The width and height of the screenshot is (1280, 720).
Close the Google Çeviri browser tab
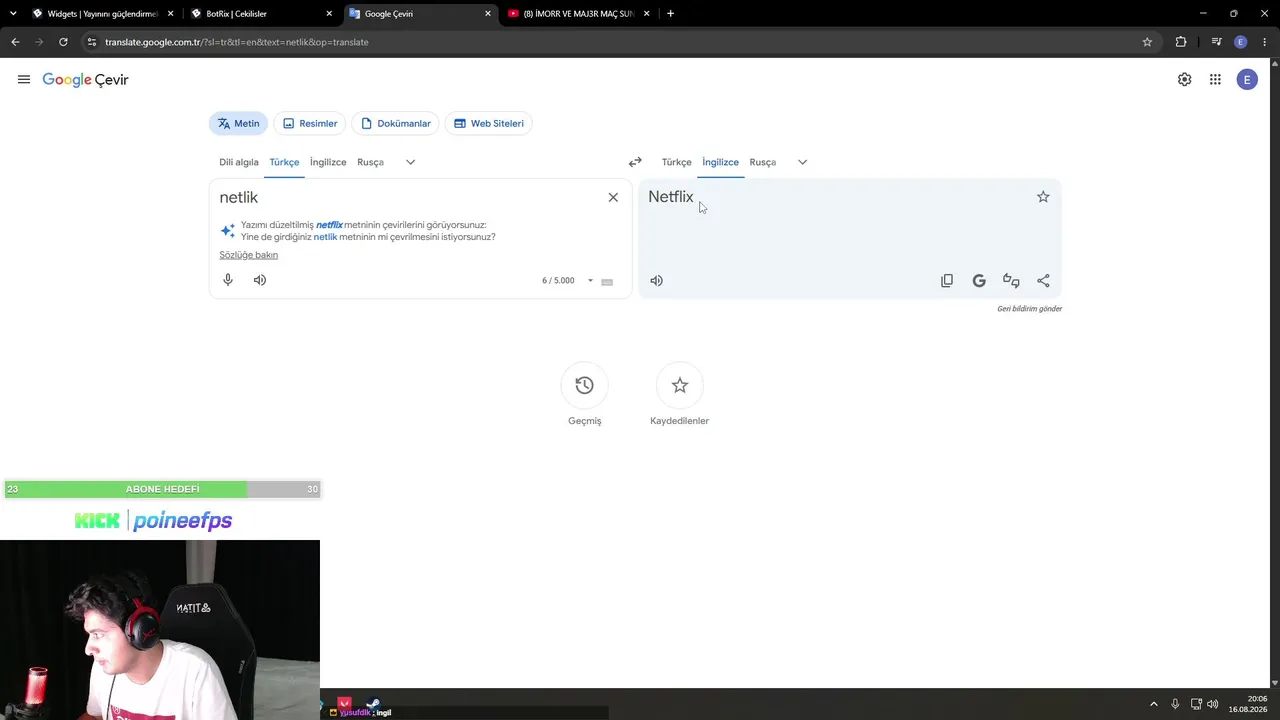tap(488, 14)
